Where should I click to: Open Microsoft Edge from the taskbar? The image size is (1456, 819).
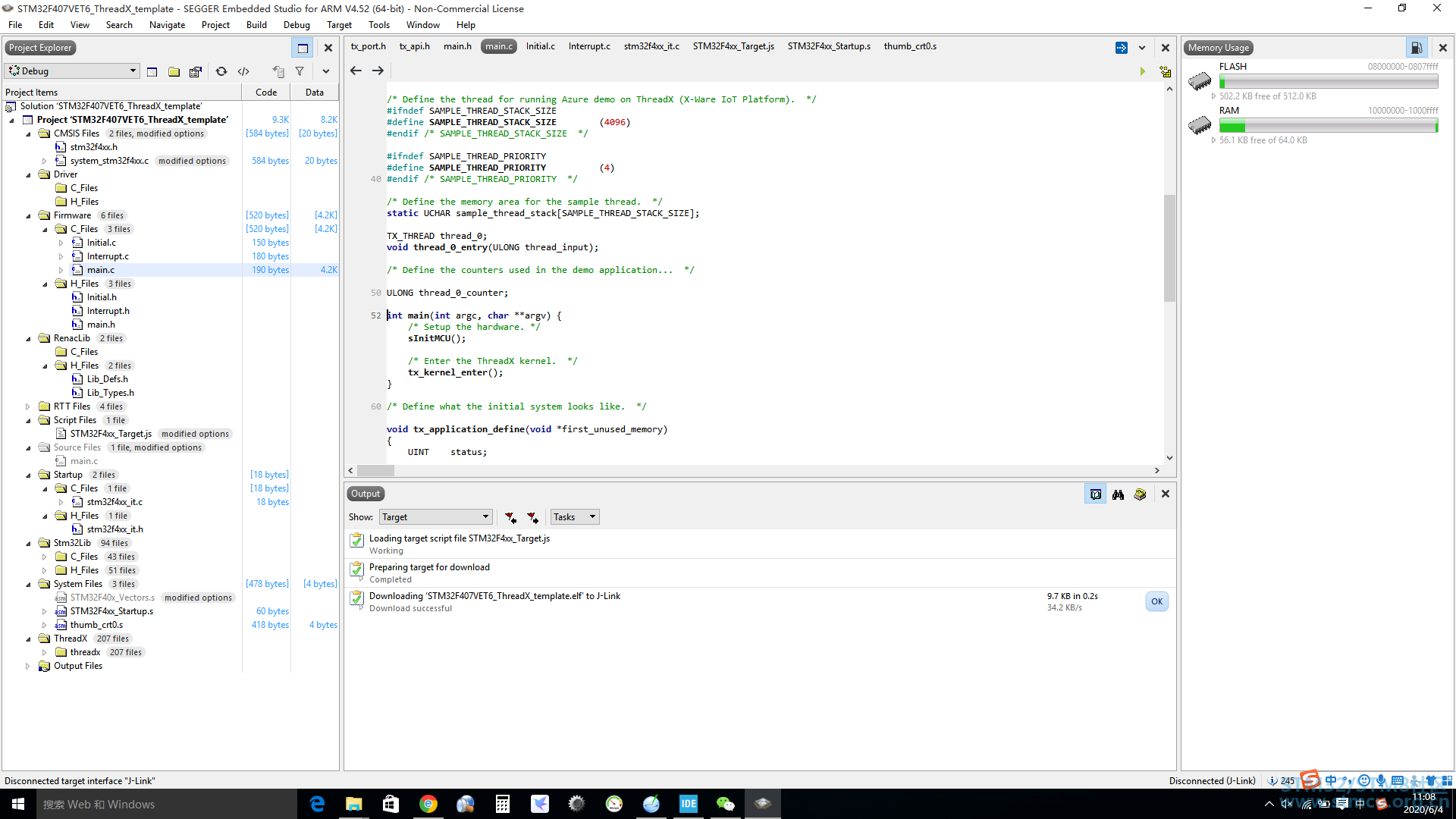(x=317, y=804)
